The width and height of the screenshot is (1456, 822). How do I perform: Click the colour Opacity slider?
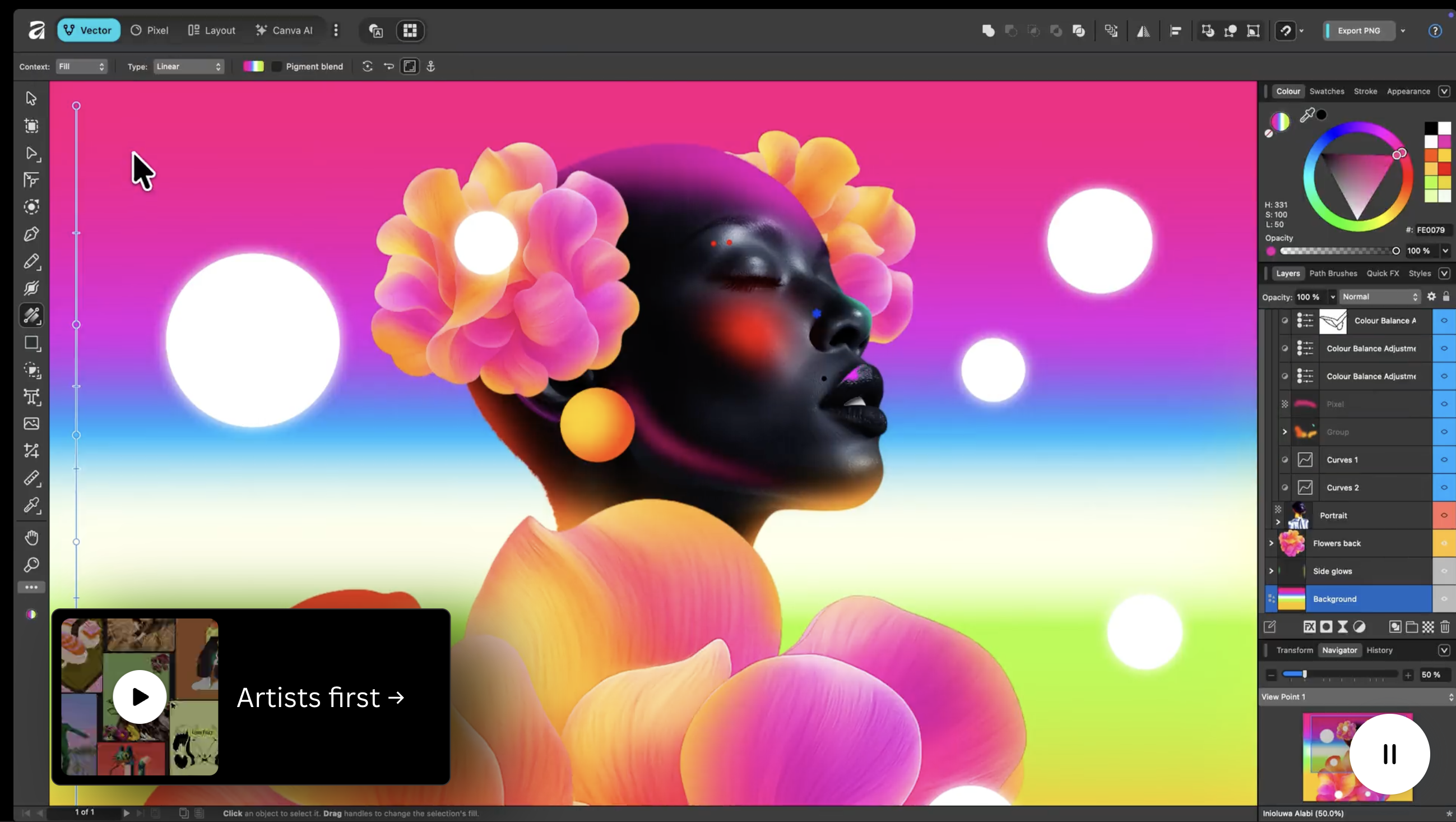coord(1338,251)
